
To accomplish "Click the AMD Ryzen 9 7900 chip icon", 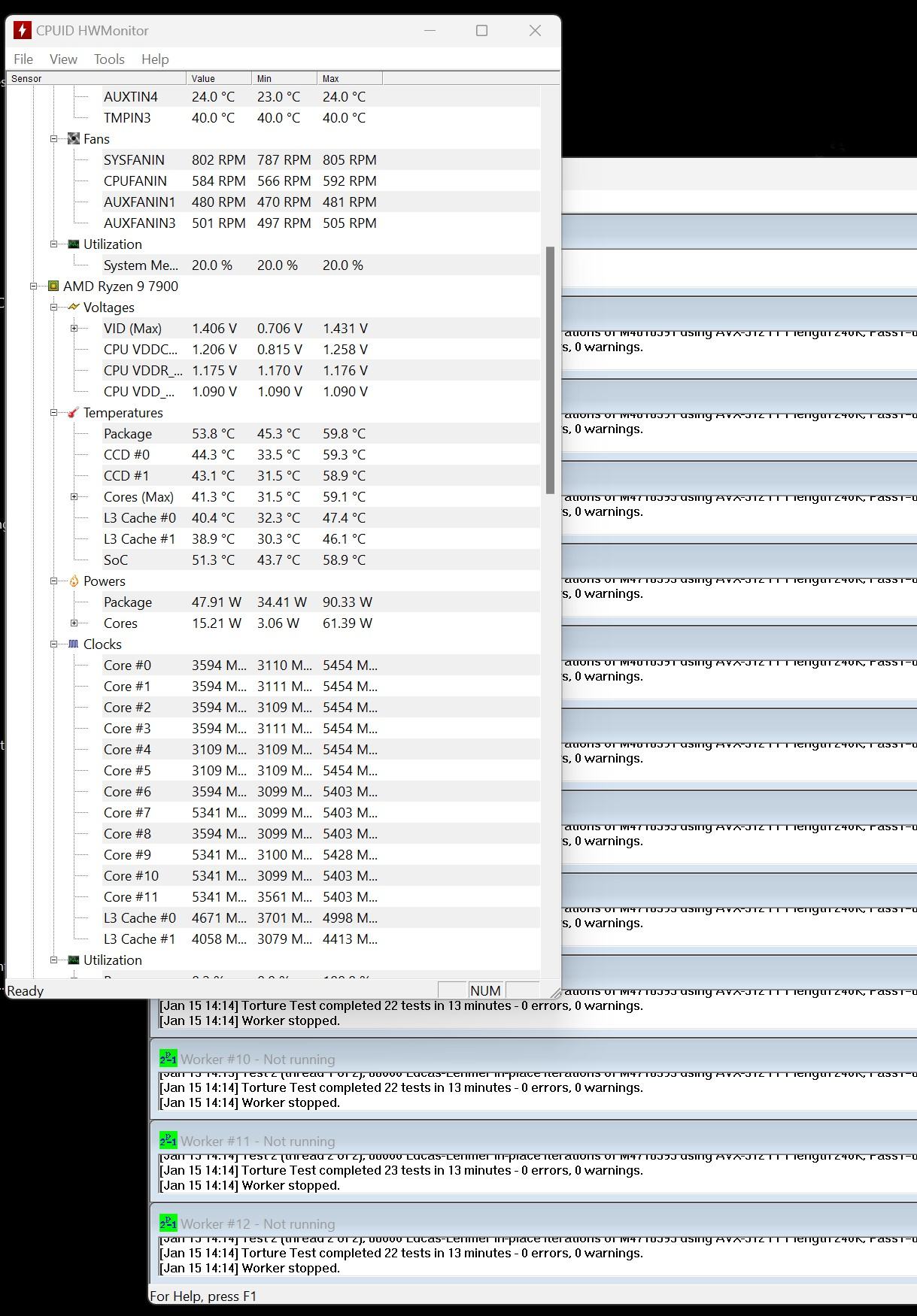I will pos(53,286).
